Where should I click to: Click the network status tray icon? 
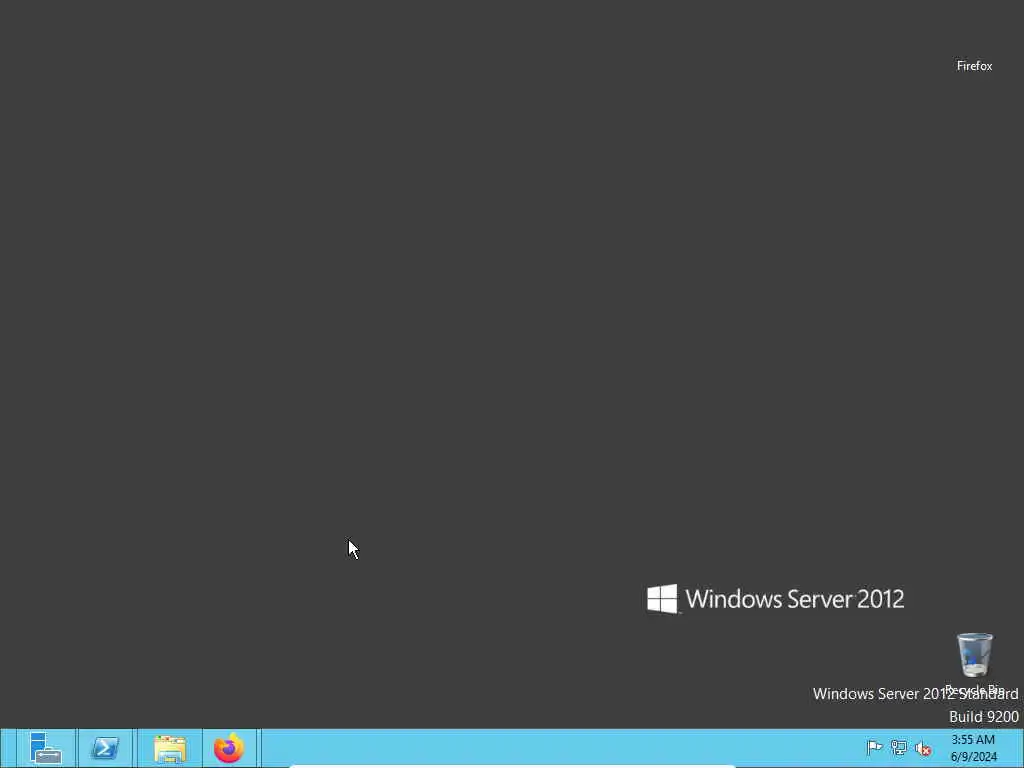(x=899, y=748)
